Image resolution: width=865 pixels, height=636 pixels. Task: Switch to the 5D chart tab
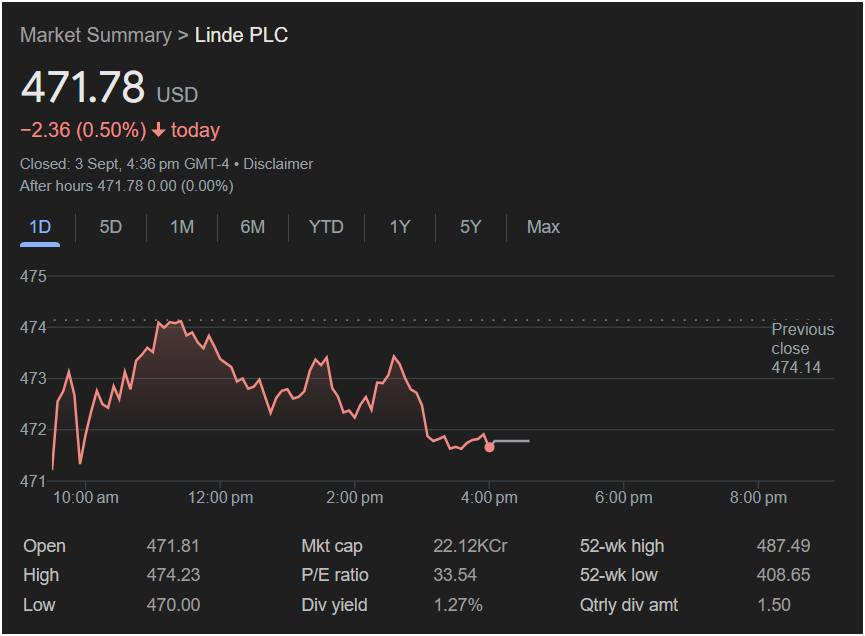pyautogui.click(x=110, y=227)
